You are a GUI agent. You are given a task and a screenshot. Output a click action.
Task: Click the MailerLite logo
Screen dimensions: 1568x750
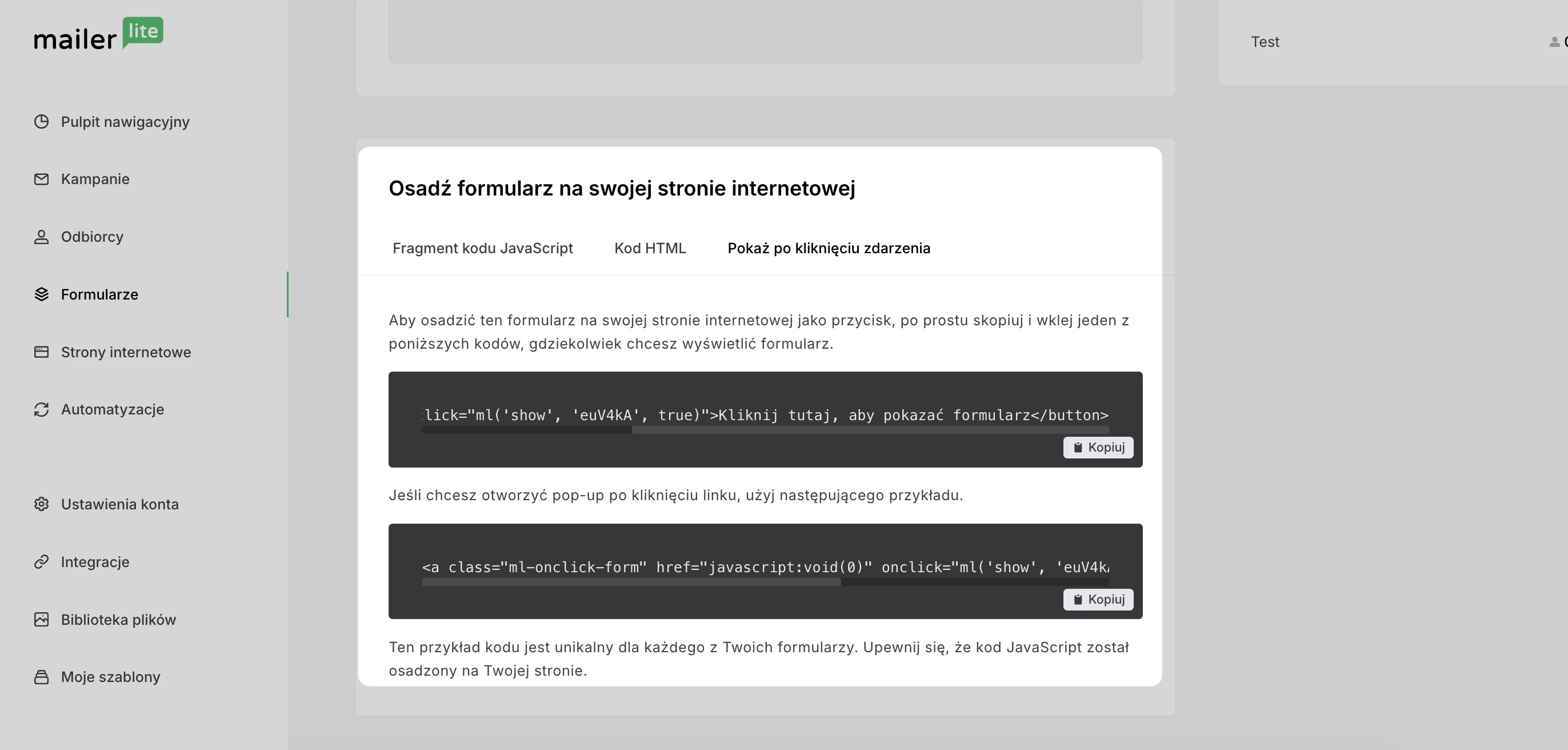coord(98,34)
